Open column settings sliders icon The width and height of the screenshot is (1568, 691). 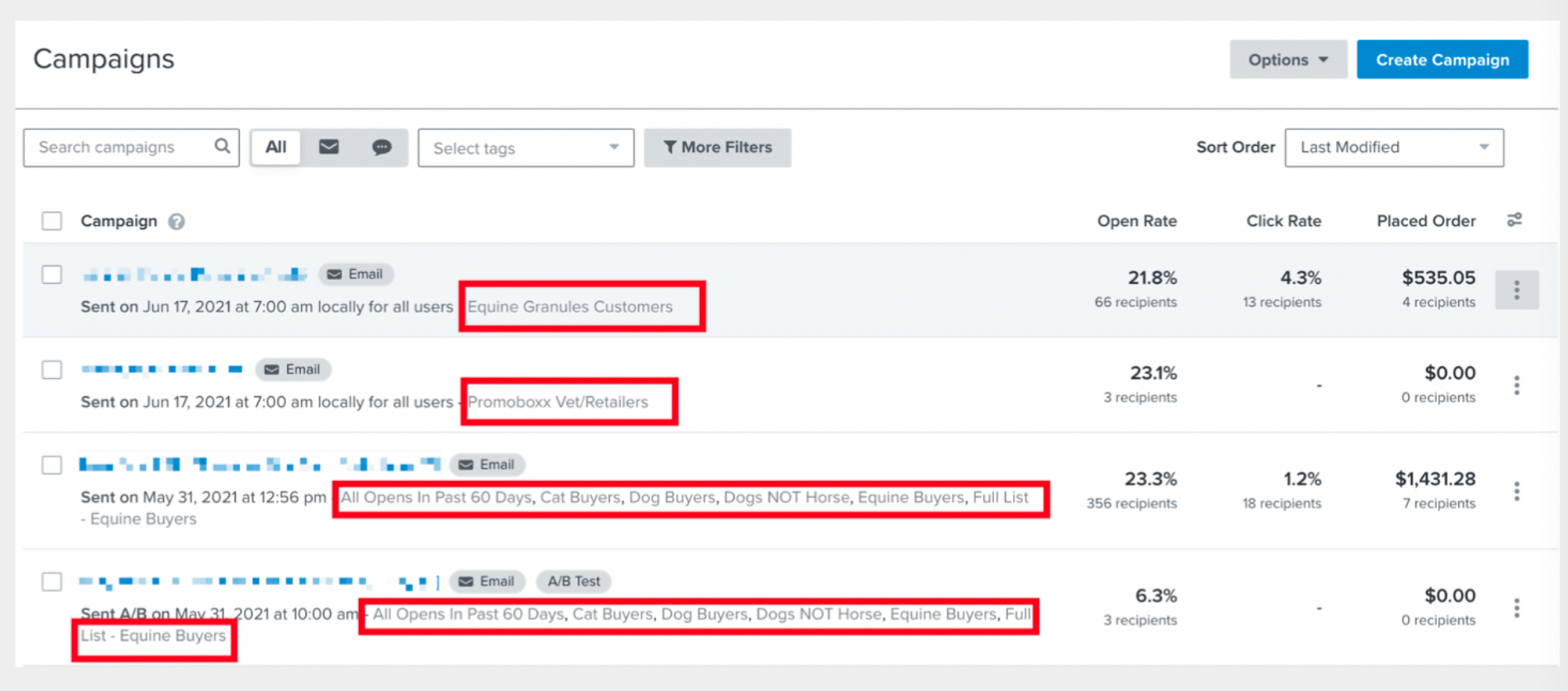[x=1514, y=220]
